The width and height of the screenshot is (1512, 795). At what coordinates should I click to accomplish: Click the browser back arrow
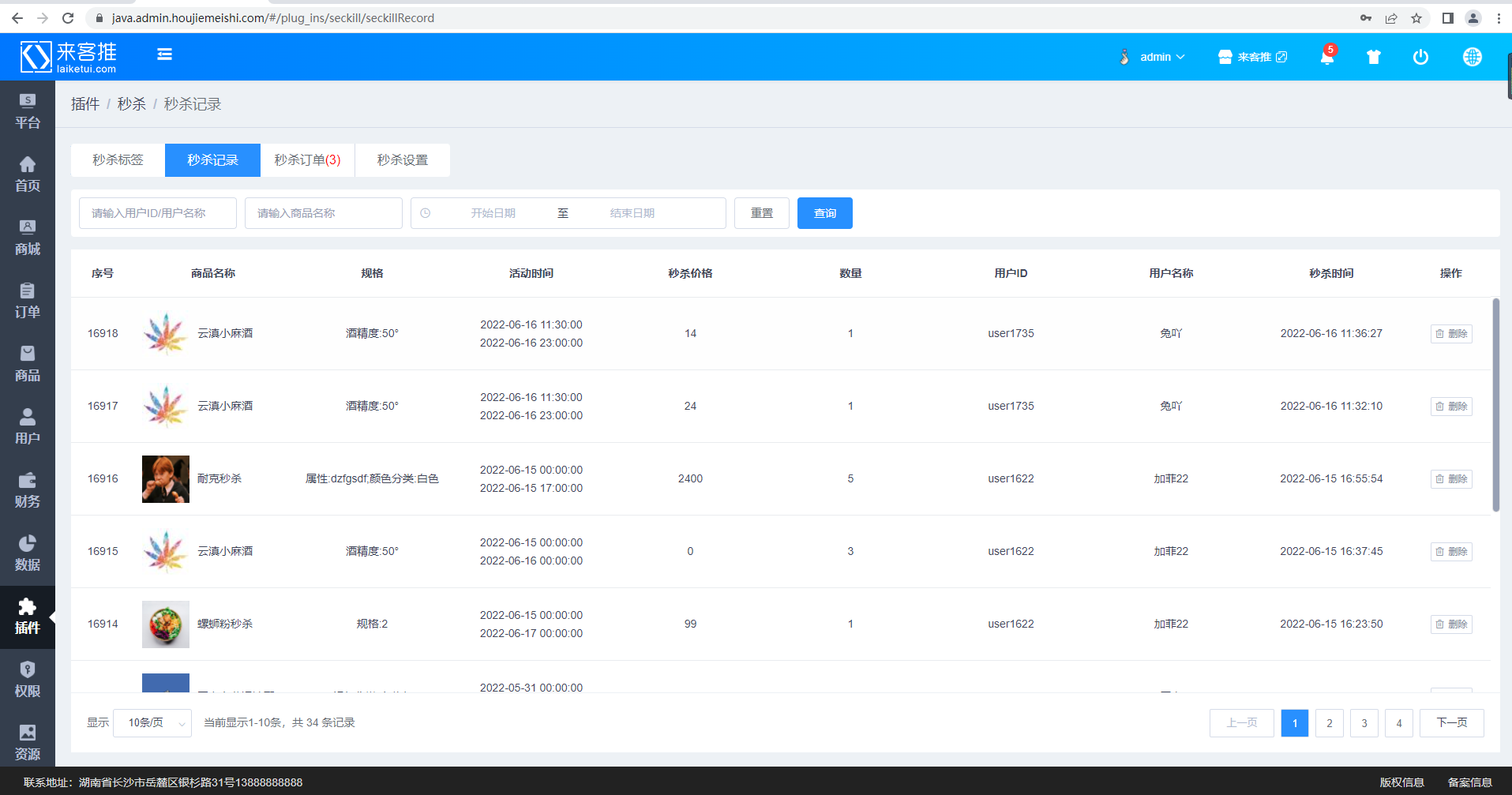pyautogui.click(x=17, y=17)
